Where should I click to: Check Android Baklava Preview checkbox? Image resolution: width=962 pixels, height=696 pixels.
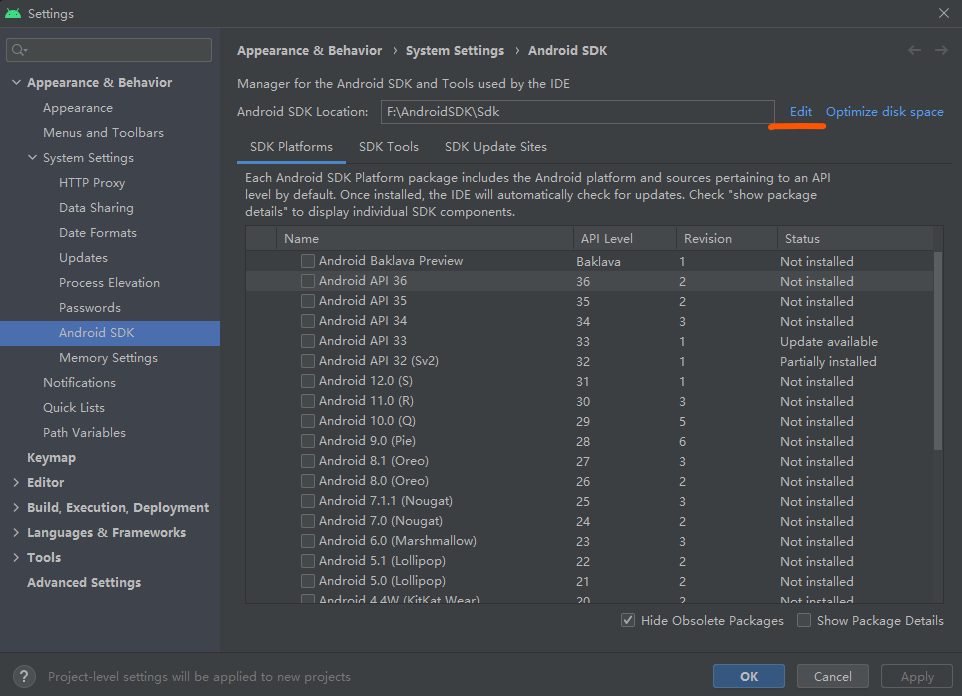pos(308,261)
